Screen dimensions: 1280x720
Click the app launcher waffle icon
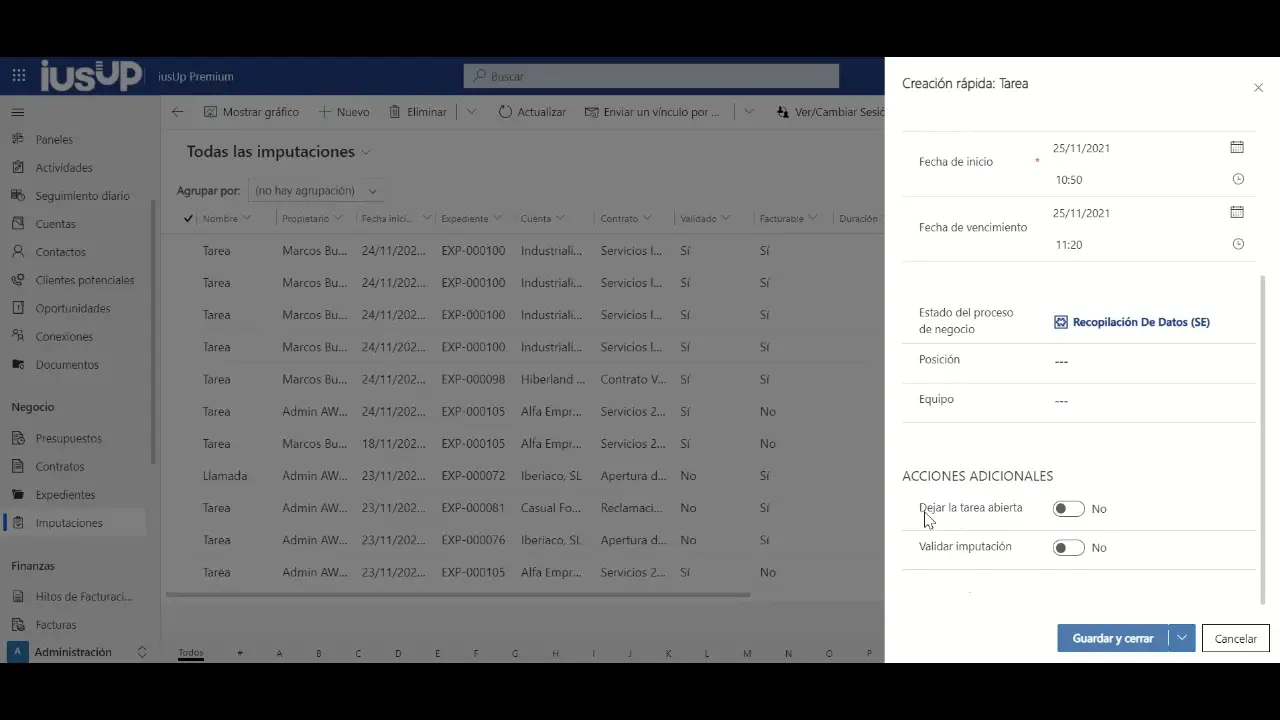pyautogui.click(x=19, y=76)
